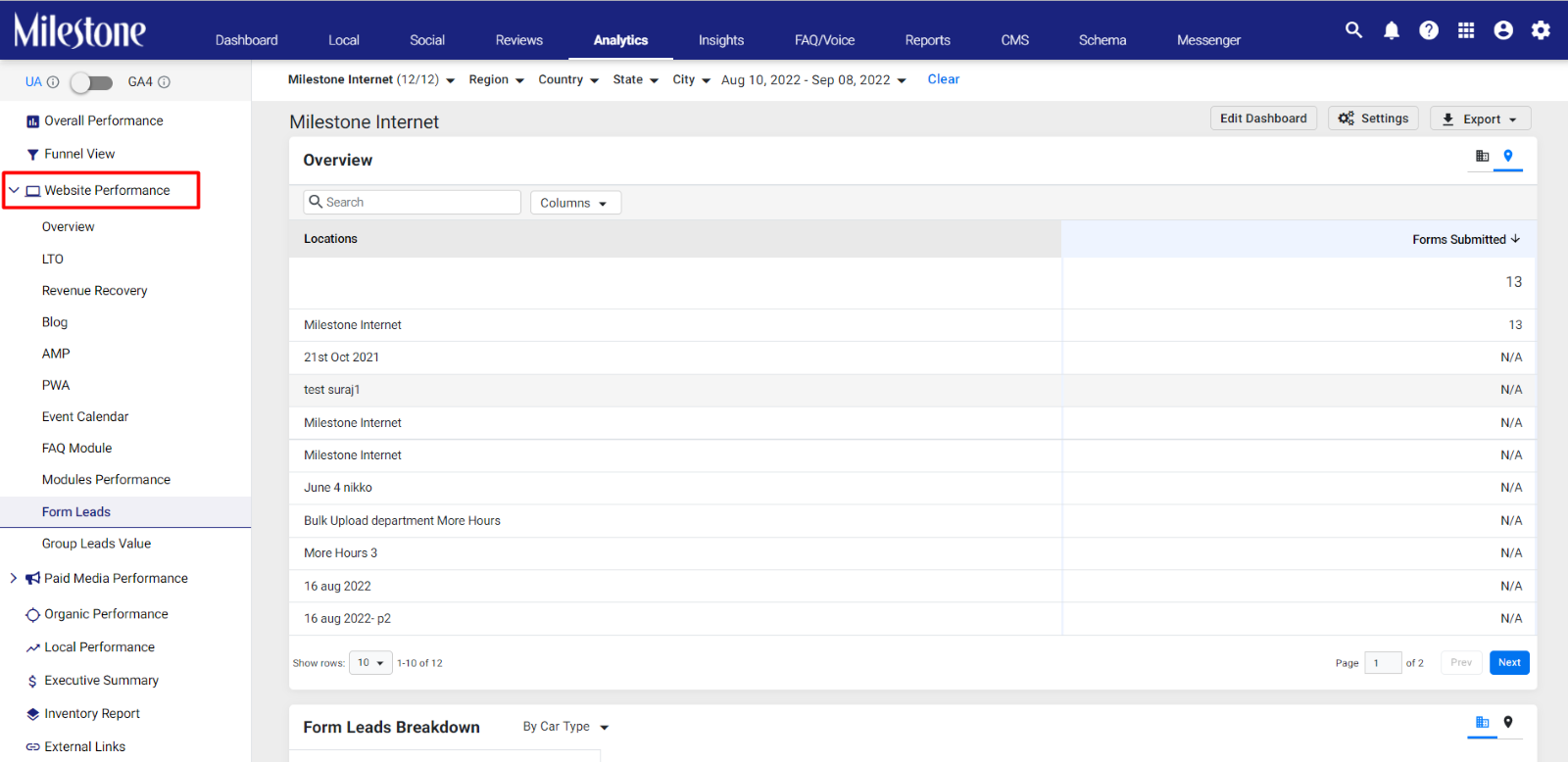
Task: Click the locations Search field
Action: [412, 202]
